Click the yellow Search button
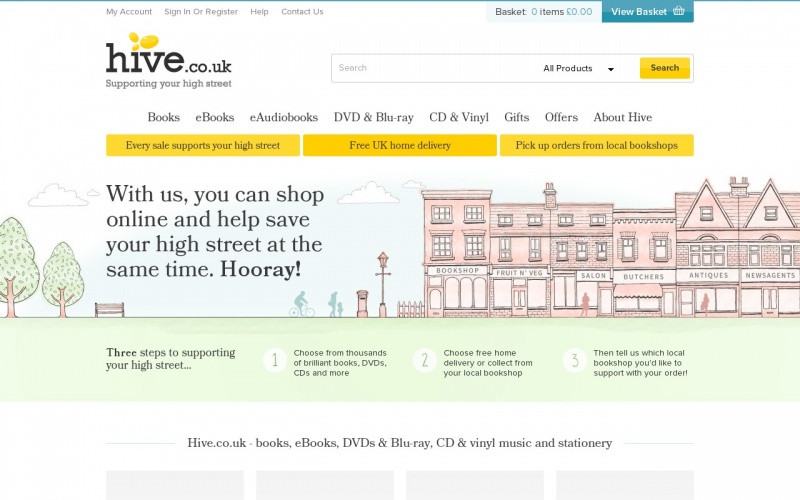 tap(665, 68)
